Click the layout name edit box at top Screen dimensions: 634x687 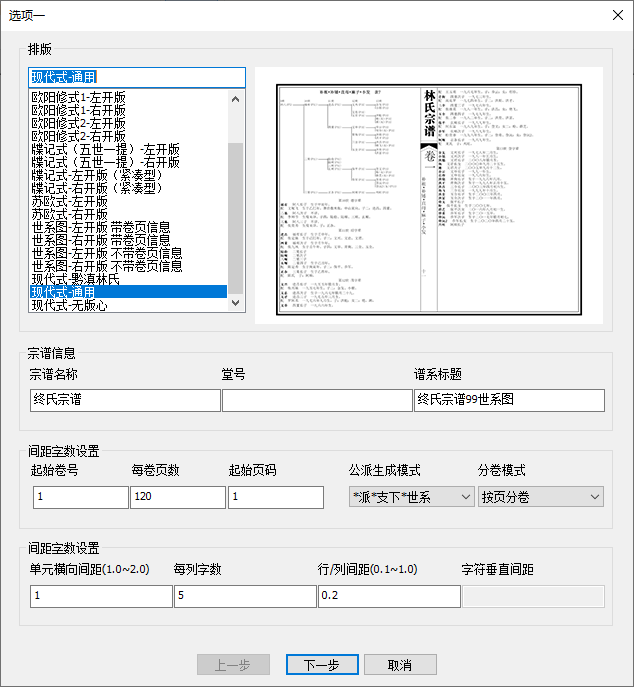click(x=137, y=78)
